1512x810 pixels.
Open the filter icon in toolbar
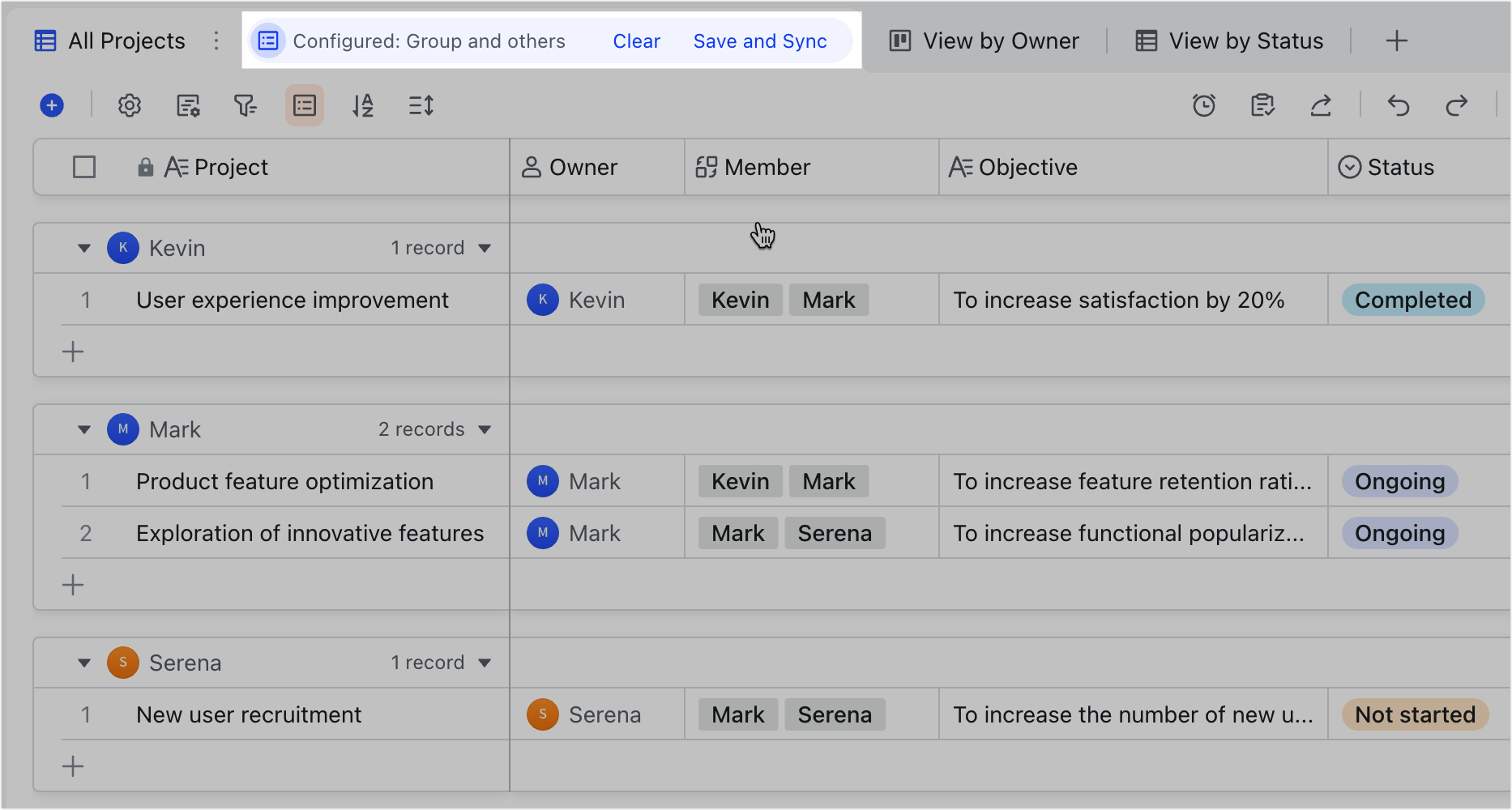245,105
